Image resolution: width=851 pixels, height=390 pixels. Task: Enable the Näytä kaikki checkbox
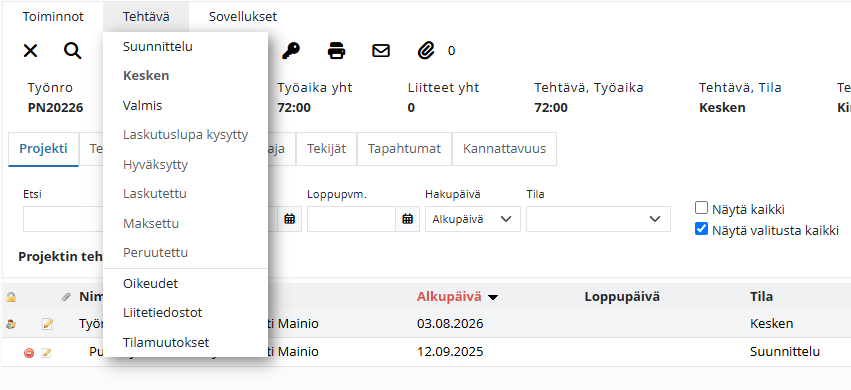[x=702, y=208]
